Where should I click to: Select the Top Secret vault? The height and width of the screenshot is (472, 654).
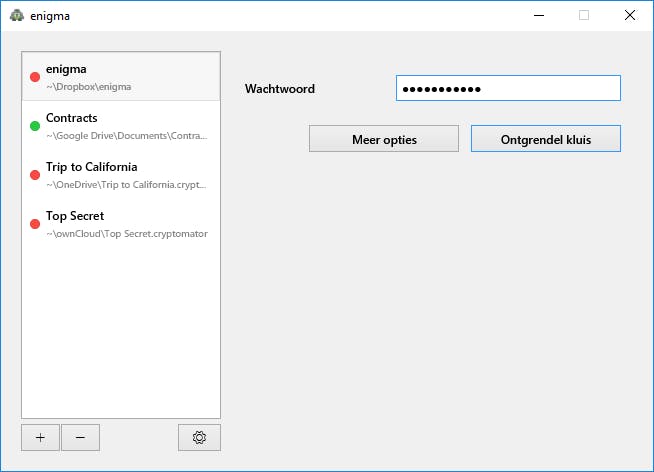[x=121, y=224]
